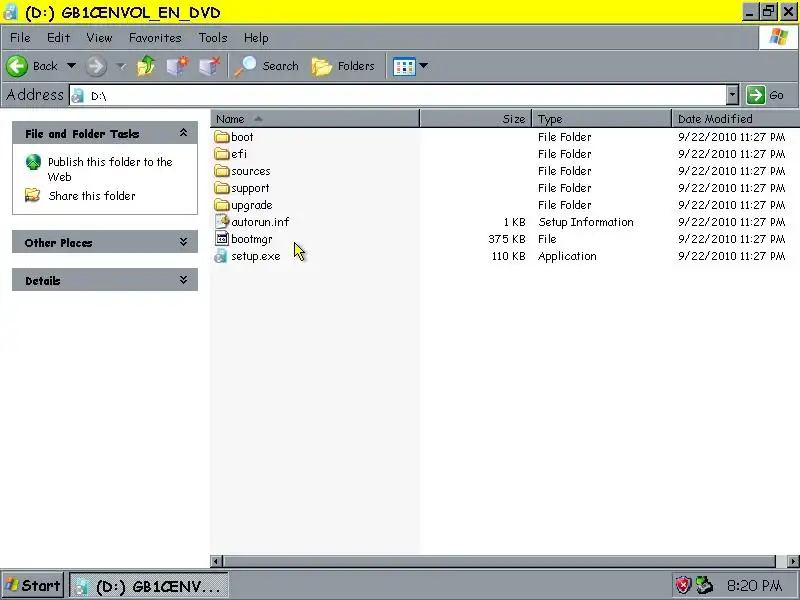Select the bootmgr file icon
Image resolution: width=800 pixels, height=600 pixels.
click(222, 238)
